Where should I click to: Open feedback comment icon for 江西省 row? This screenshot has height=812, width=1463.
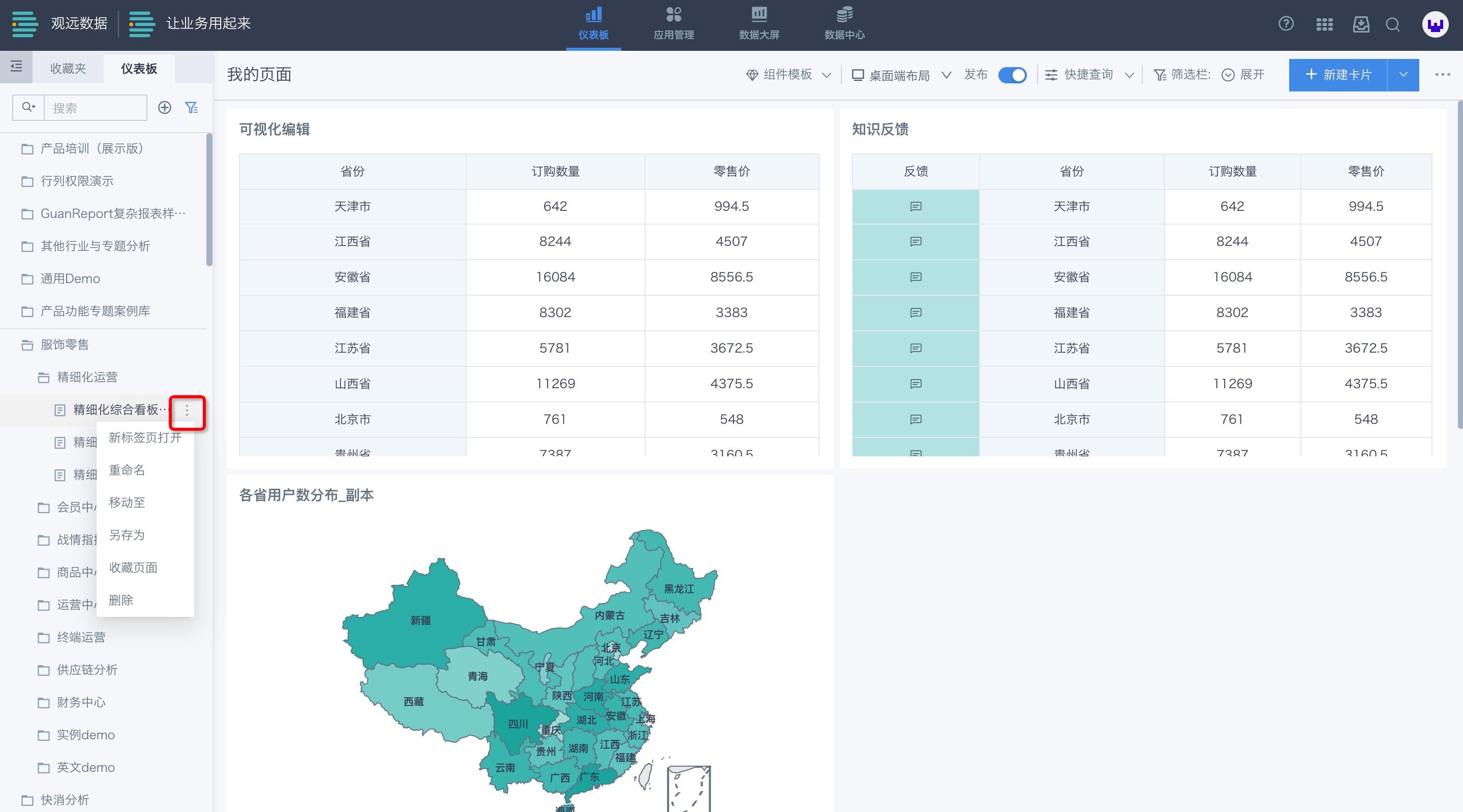tap(916, 241)
